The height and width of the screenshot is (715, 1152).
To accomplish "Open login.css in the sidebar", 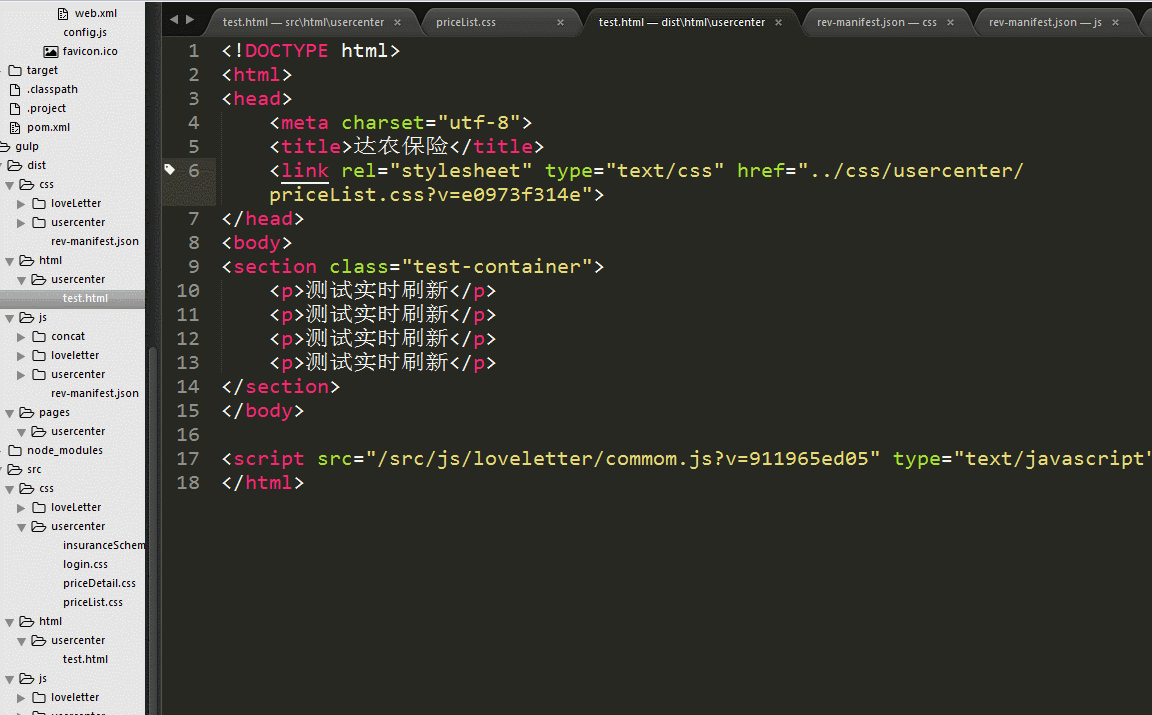I will coord(85,564).
